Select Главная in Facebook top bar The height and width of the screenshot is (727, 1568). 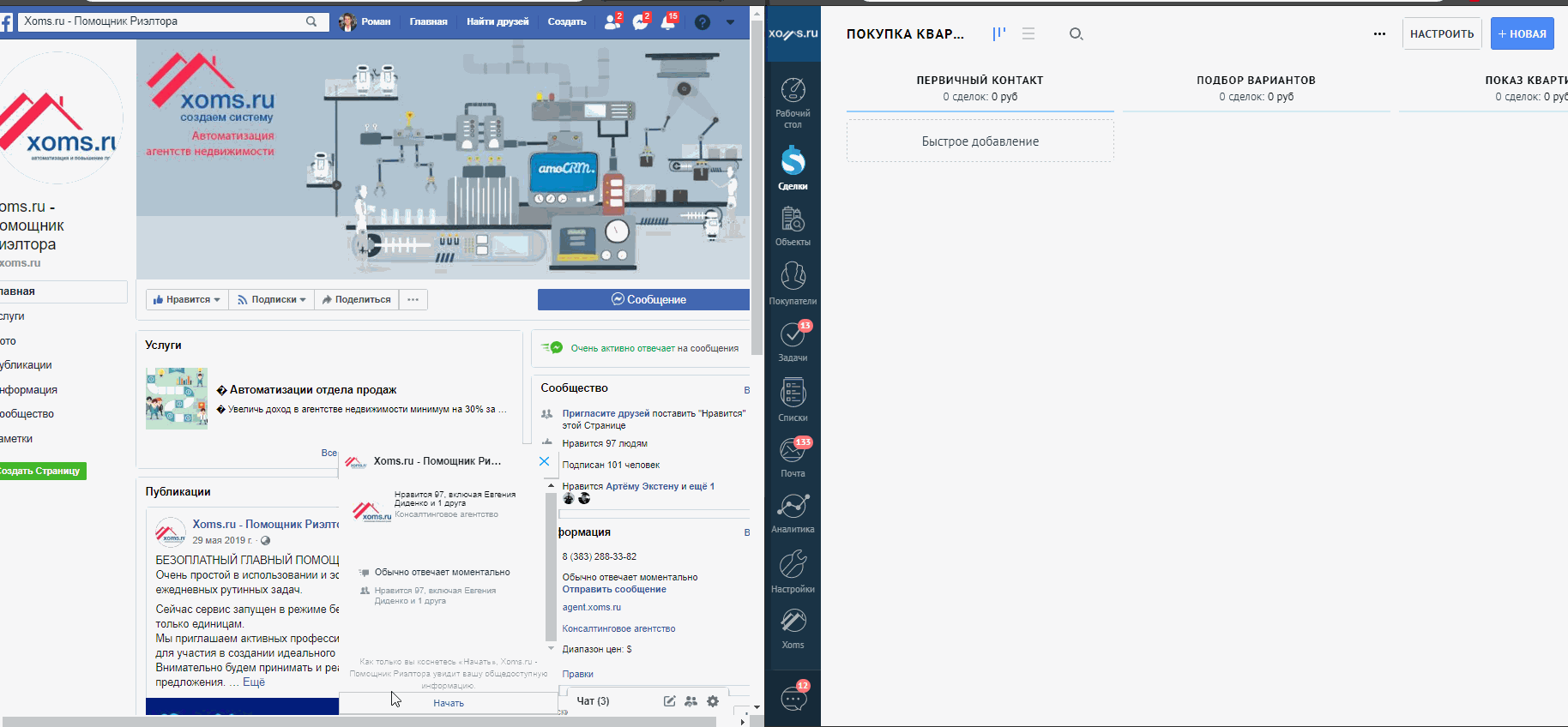click(428, 21)
